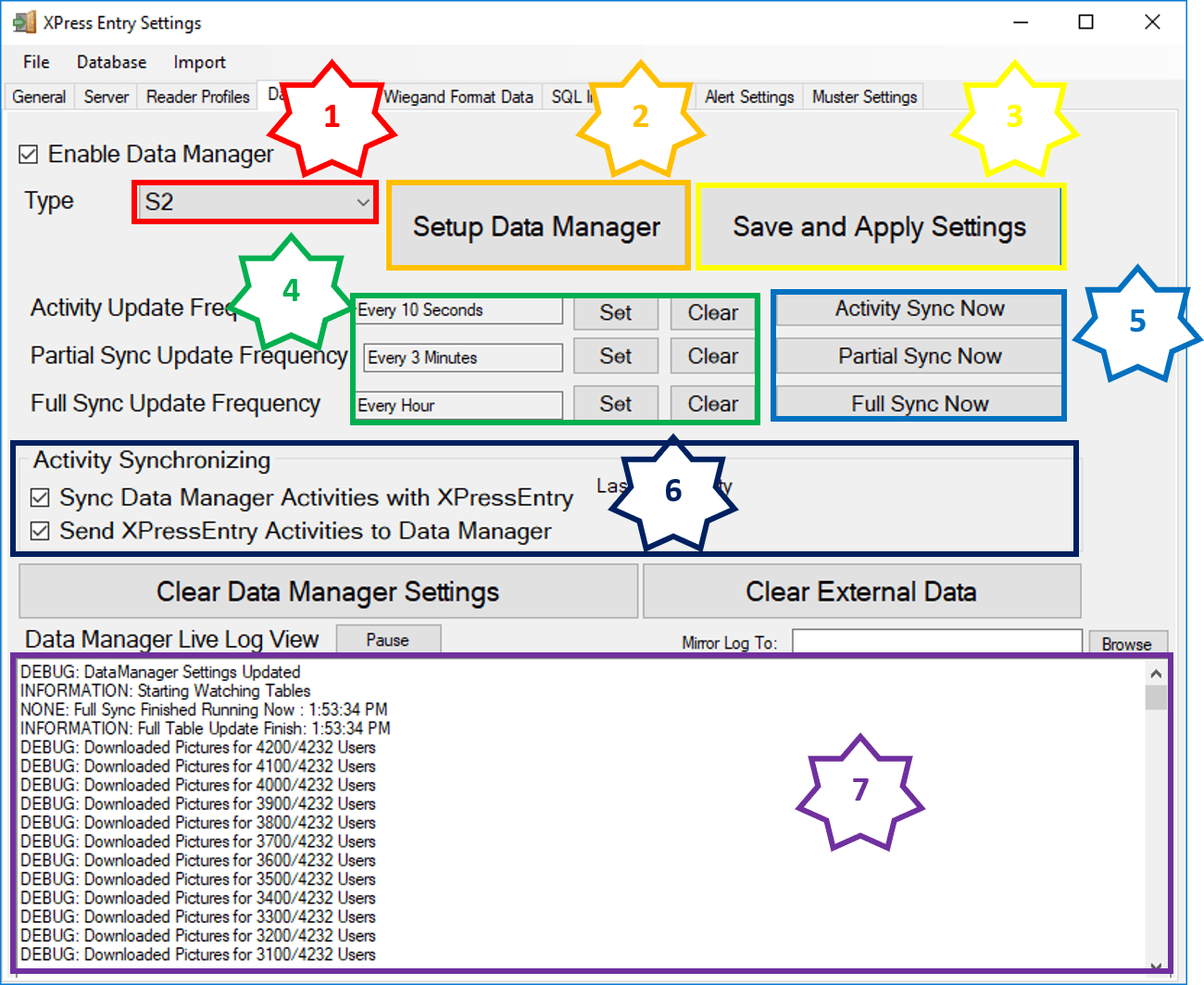Pause the Data Manager live log
The image size is (1204, 985).
coord(388,640)
